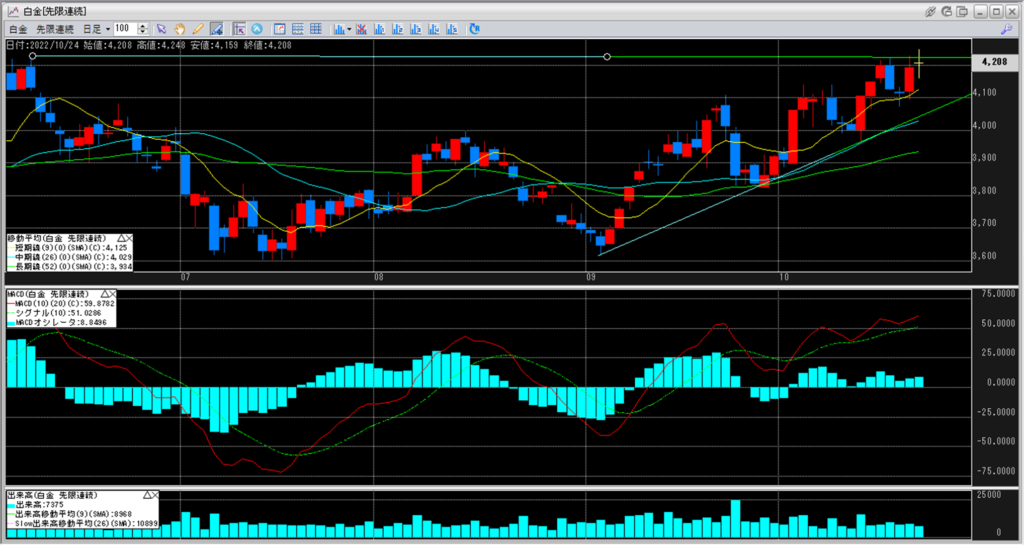Select chart template 5 icon
The width and height of the screenshot is (1024, 545).
click(x=452, y=29)
